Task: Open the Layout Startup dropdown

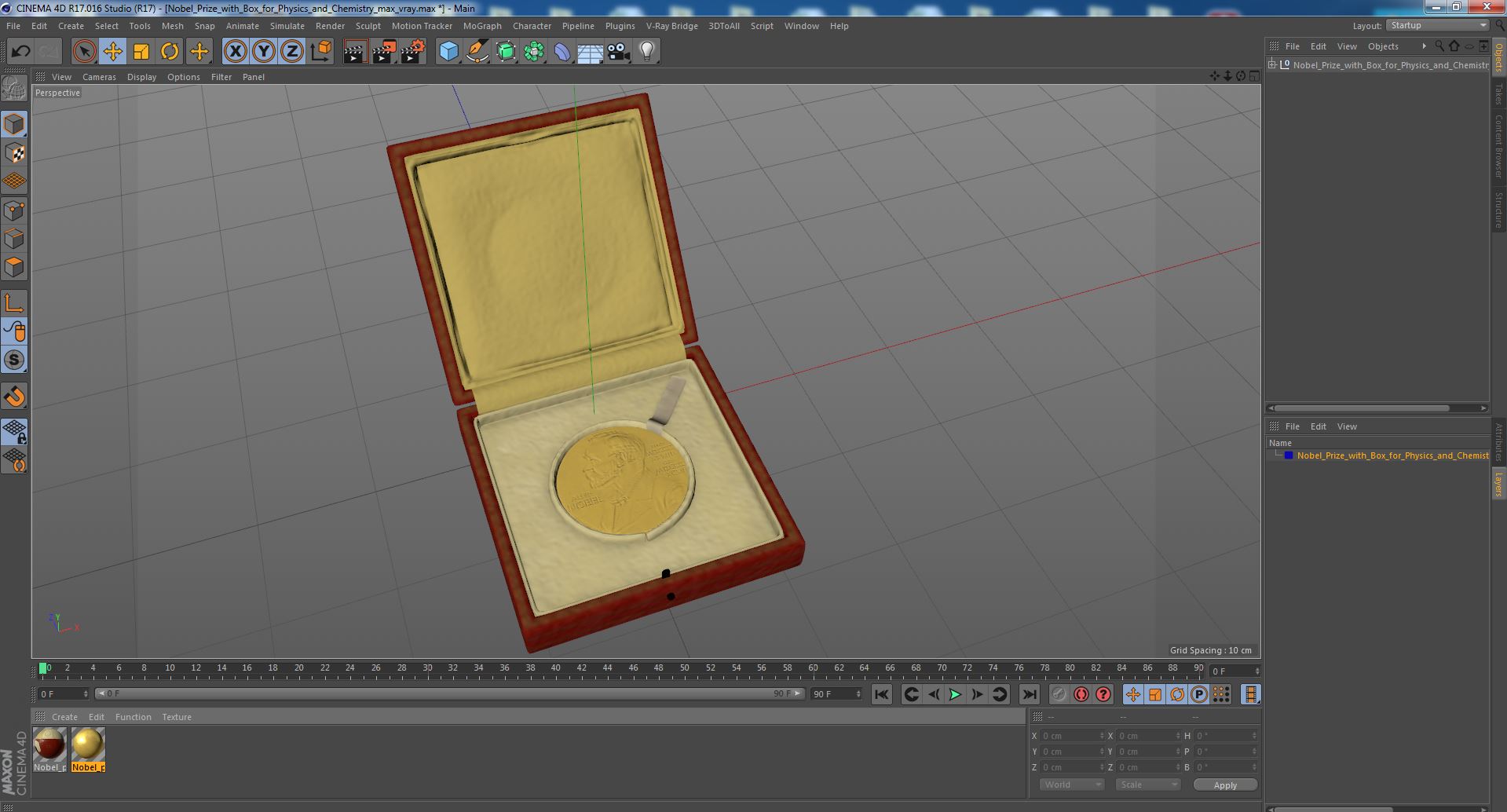Action: (1437, 26)
